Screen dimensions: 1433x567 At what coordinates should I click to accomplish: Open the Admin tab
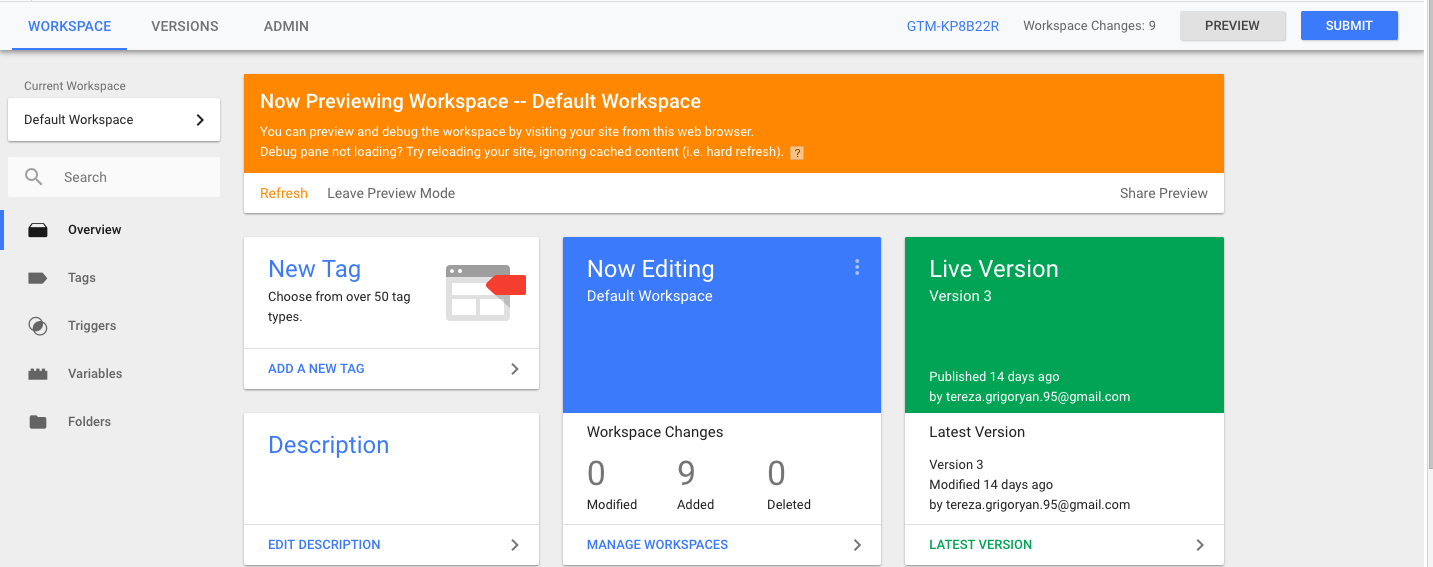coord(286,26)
